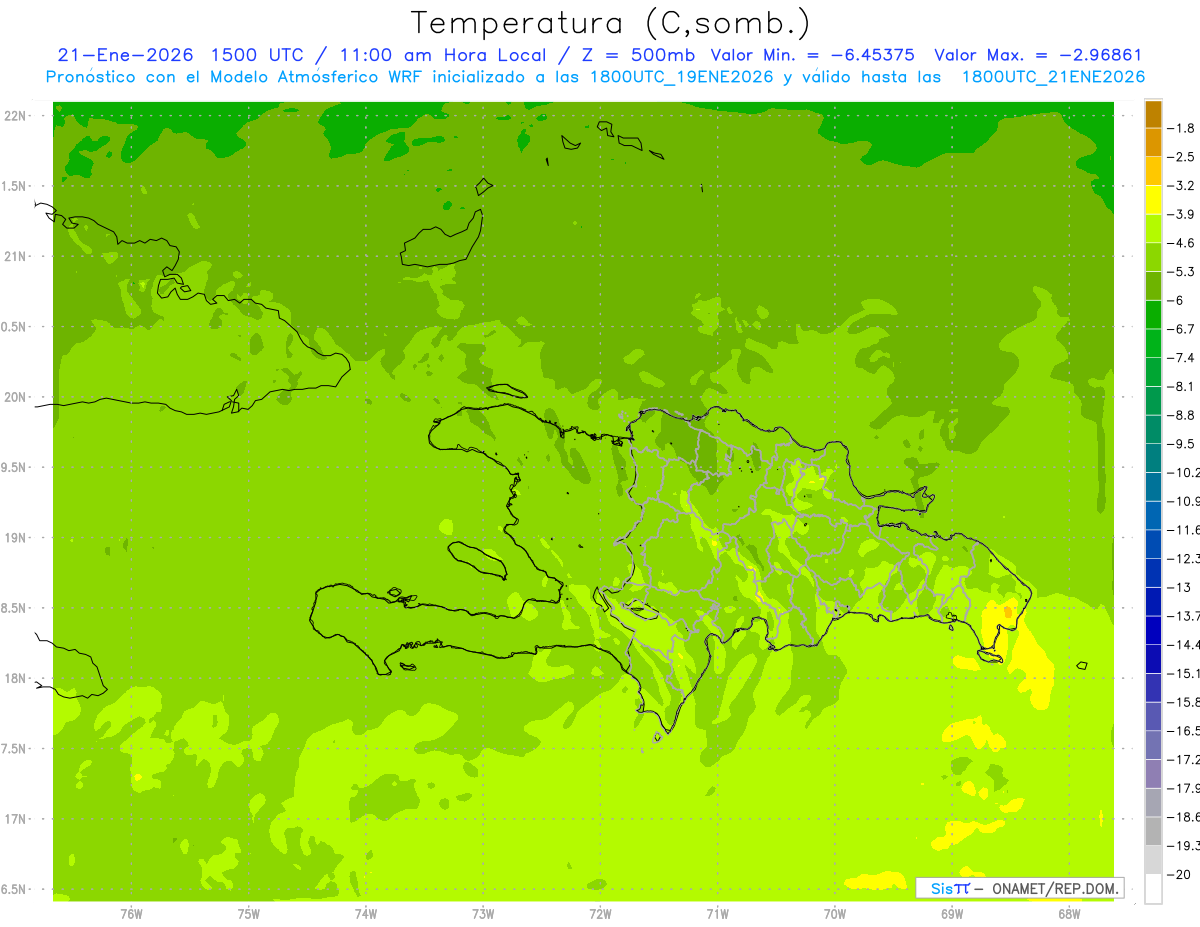Click the '-8.8' colorbar value
This screenshot has width=1200, height=927.
tap(1183, 415)
